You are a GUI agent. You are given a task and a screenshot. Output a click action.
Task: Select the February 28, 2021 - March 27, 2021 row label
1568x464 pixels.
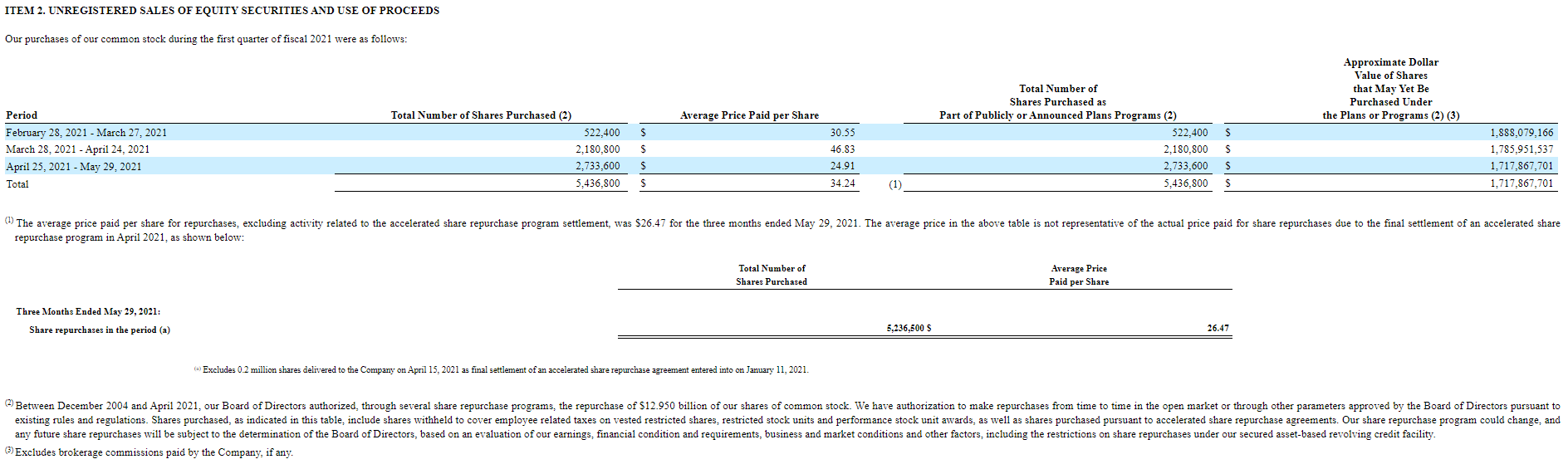[x=86, y=133]
